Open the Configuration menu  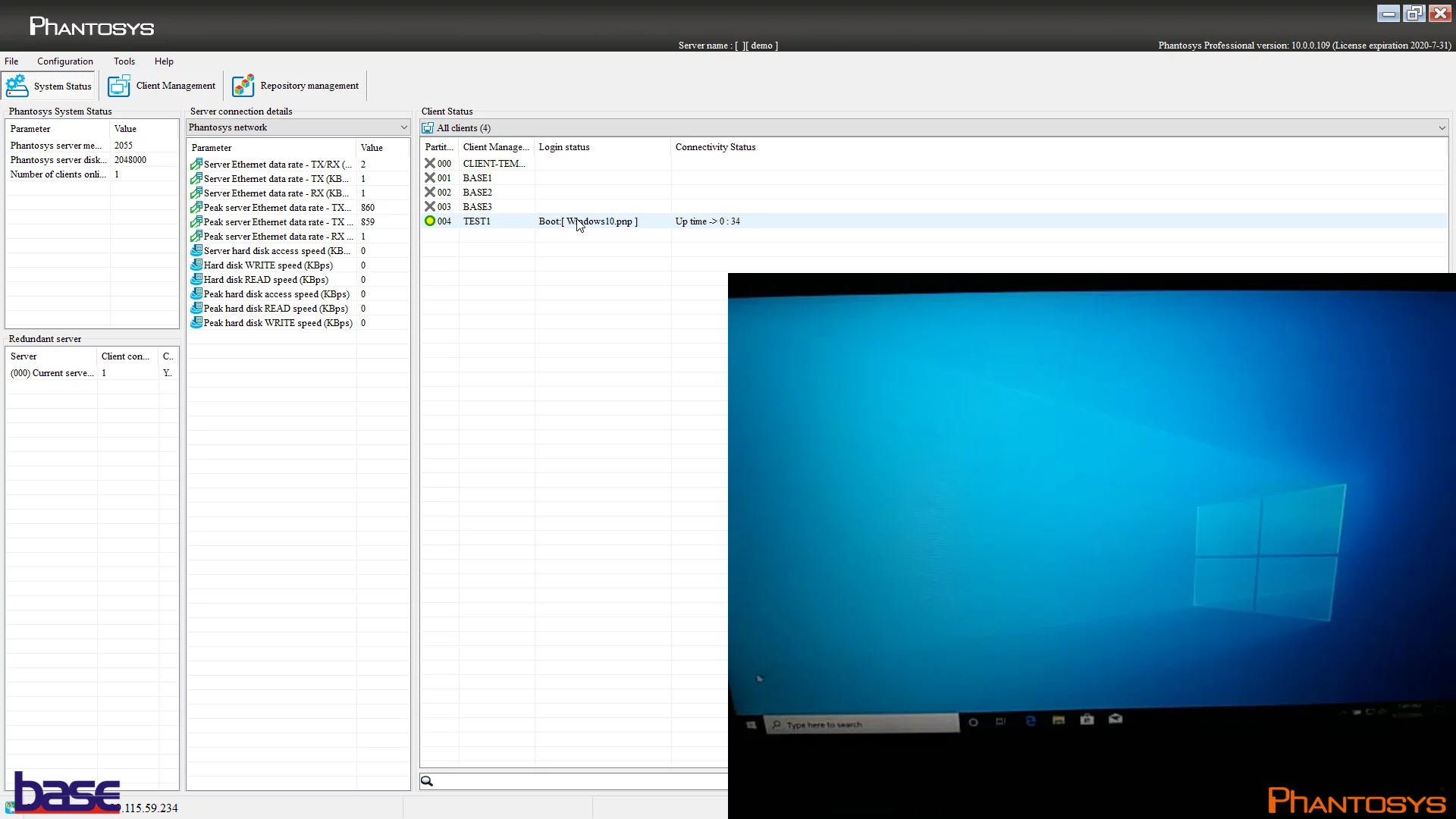point(65,61)
